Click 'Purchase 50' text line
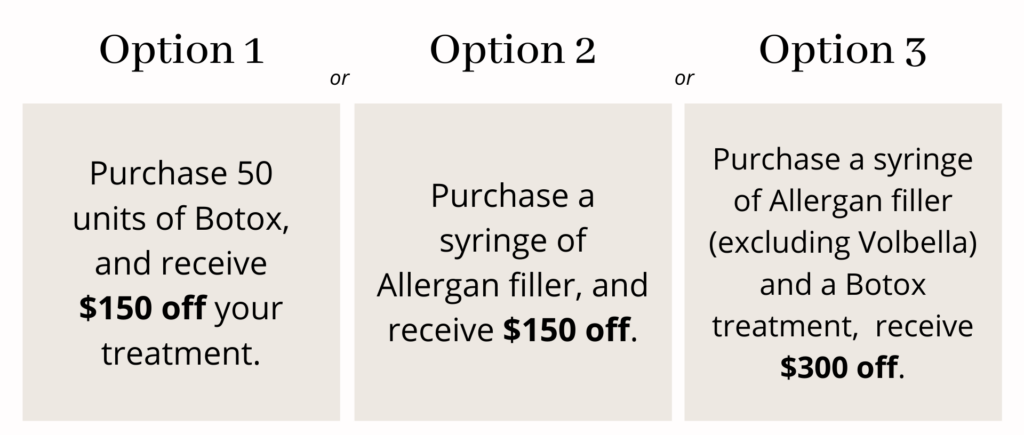The height and width of the screenshot is (435, 1024). point(181,174)
